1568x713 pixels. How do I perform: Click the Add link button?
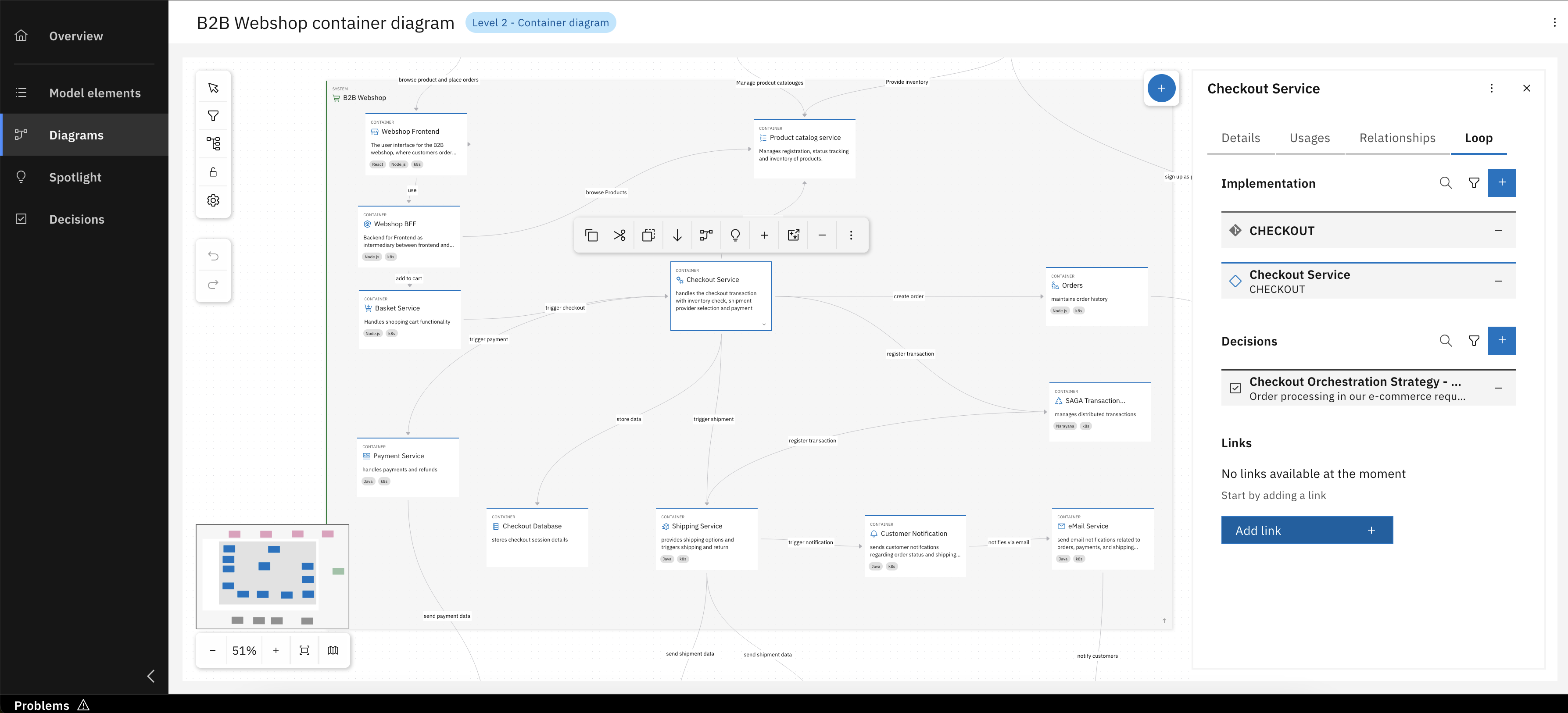(x=1306, y=531)
